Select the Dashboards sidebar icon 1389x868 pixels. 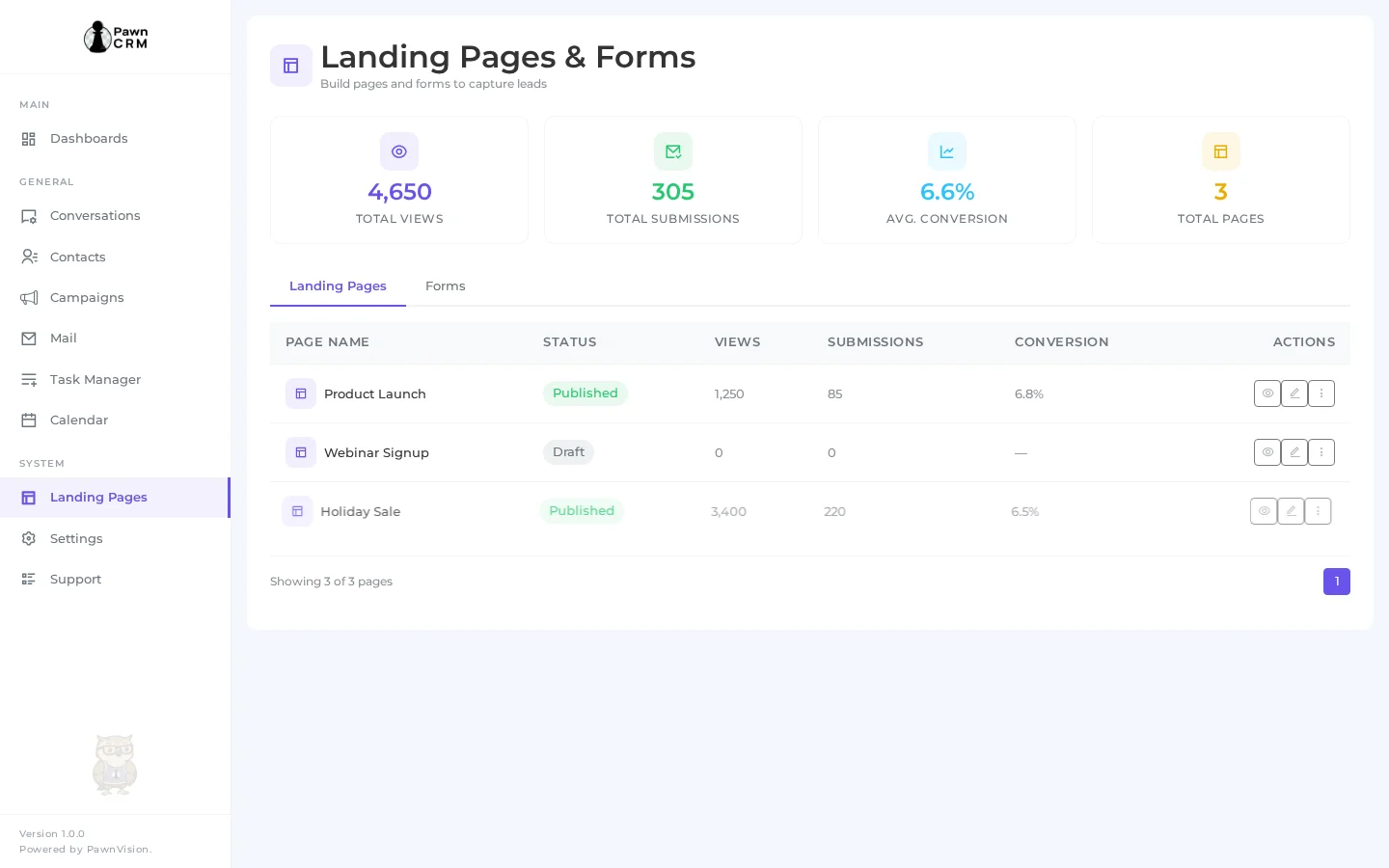[29, 139]
